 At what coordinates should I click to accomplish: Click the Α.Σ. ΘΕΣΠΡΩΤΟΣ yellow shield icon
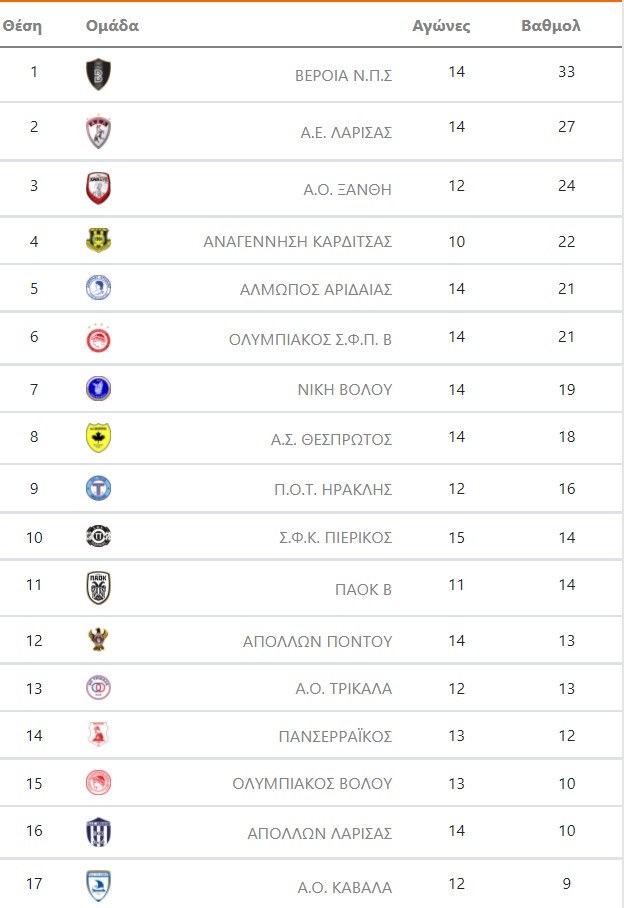coord(98,437)
